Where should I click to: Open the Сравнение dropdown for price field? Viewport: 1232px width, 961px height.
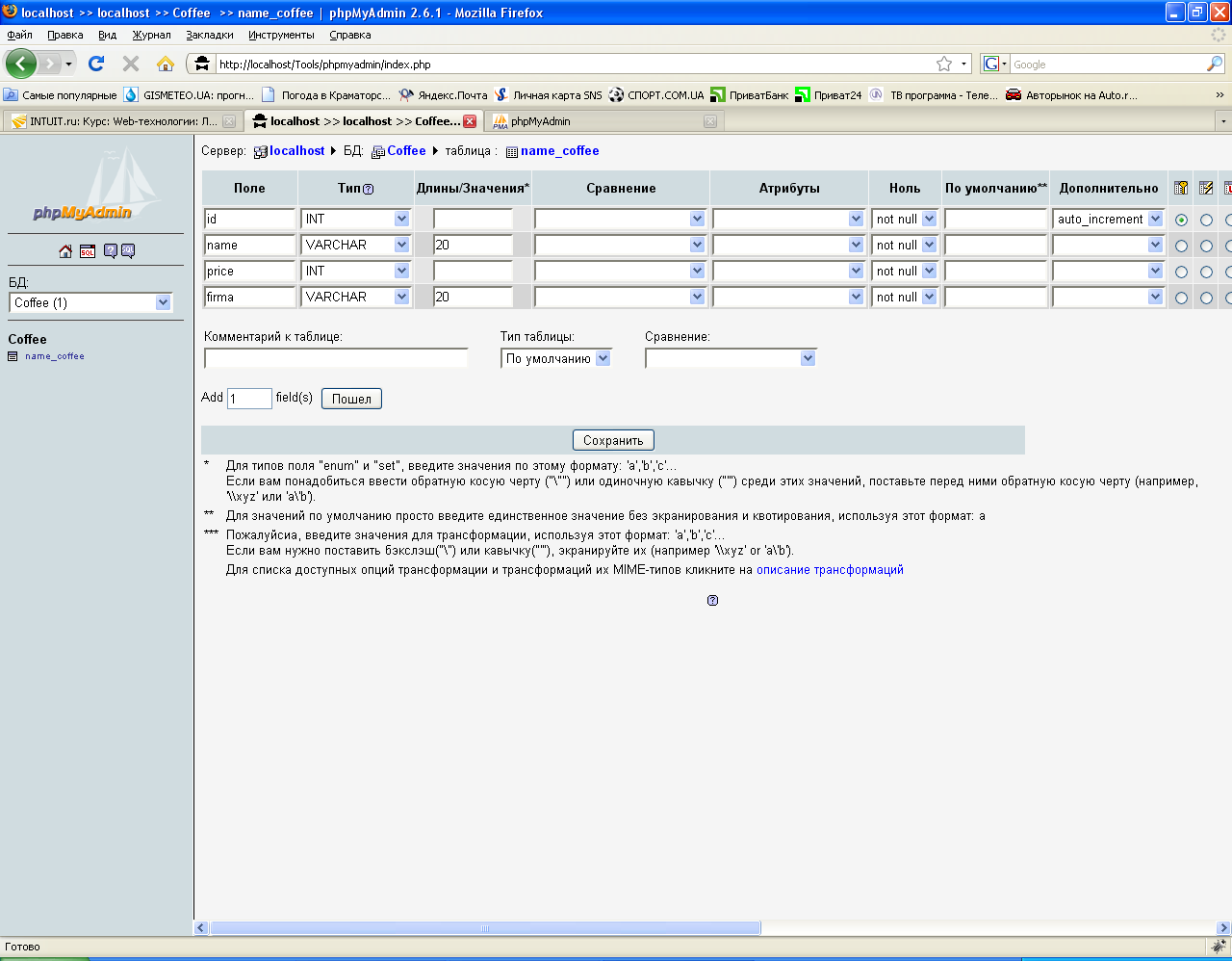pyautogui.click(x=621, y=271)
